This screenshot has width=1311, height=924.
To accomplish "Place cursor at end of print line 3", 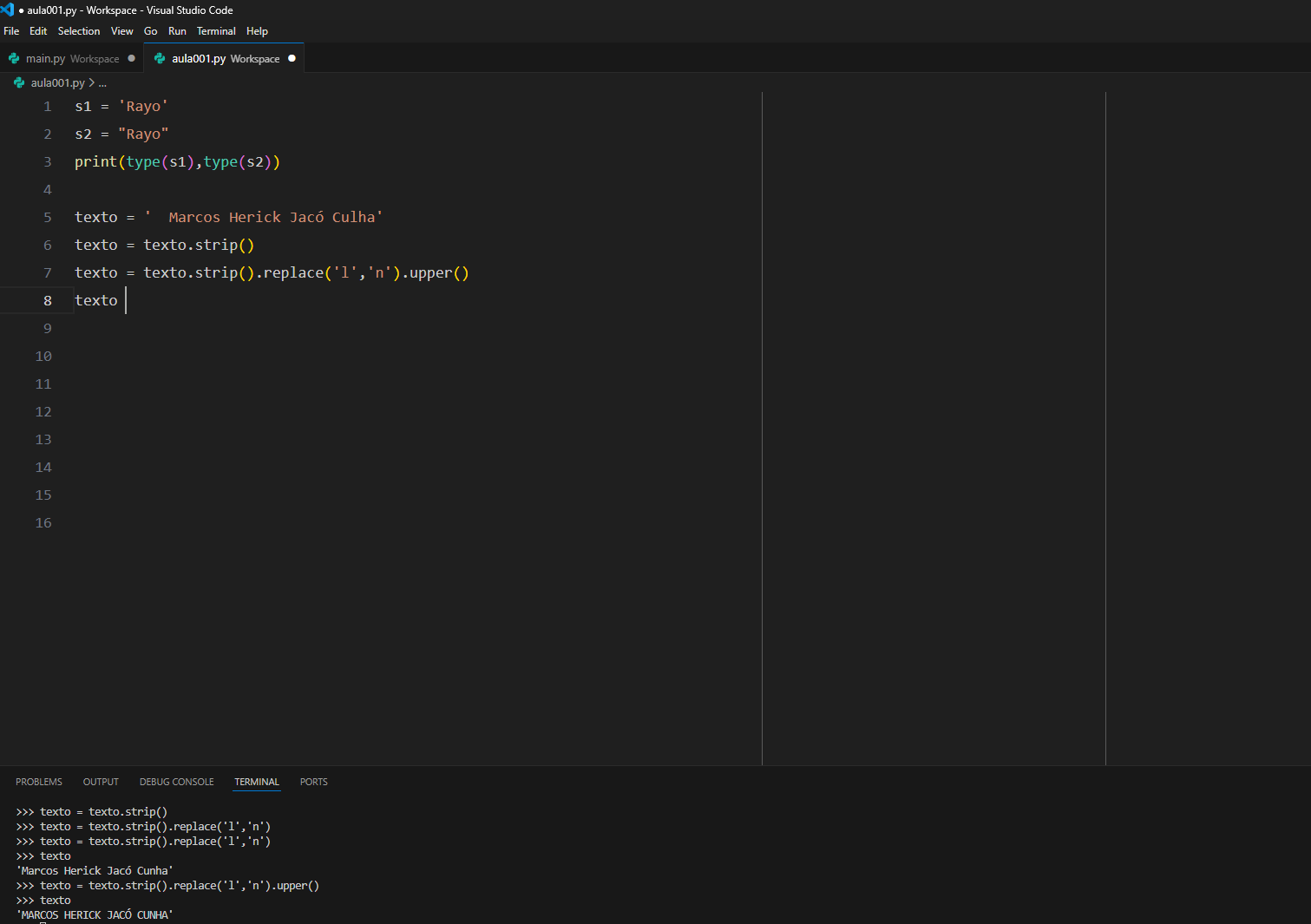I will [x=281, y=162].
